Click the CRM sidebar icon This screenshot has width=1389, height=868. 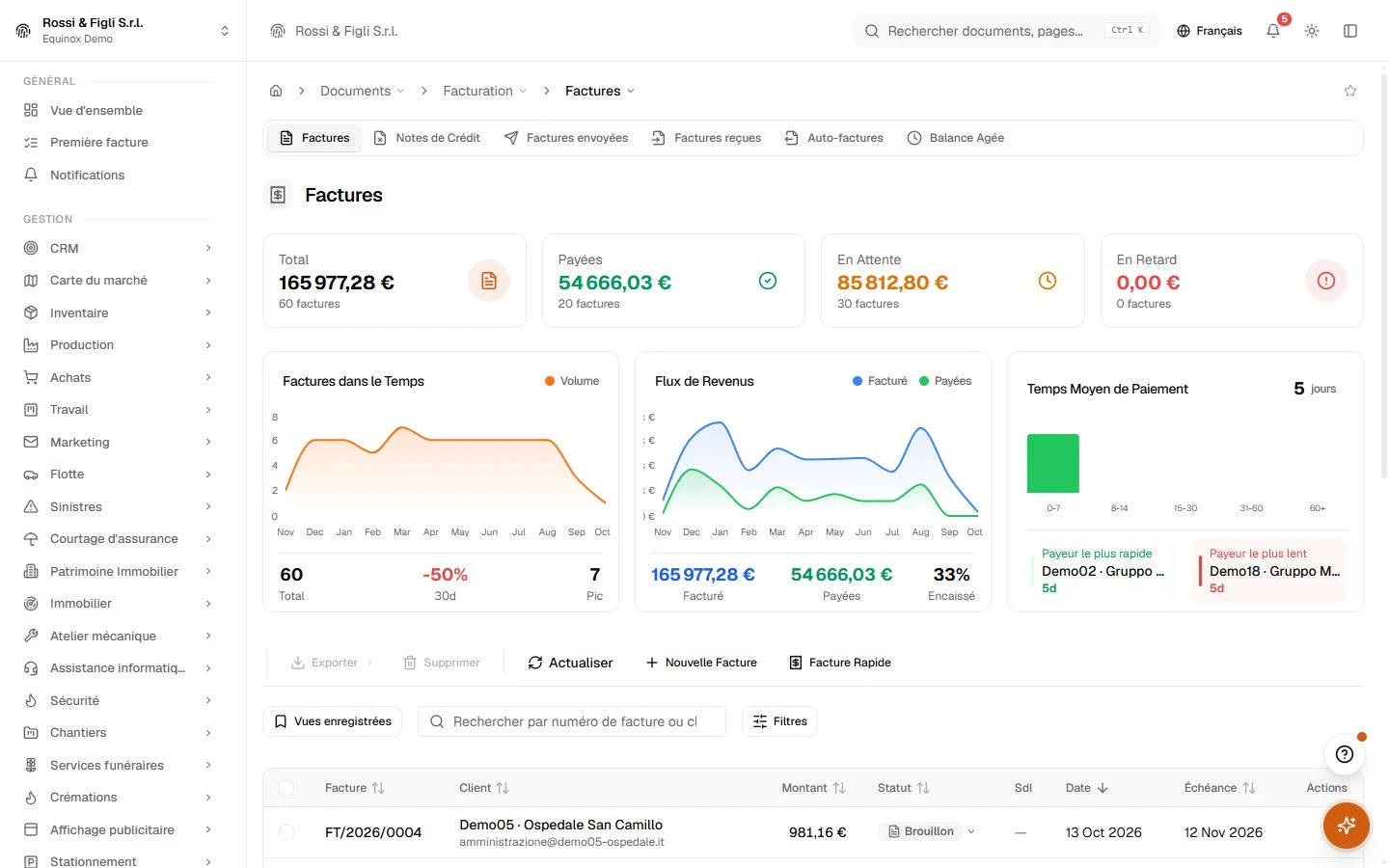coord(31,248)
